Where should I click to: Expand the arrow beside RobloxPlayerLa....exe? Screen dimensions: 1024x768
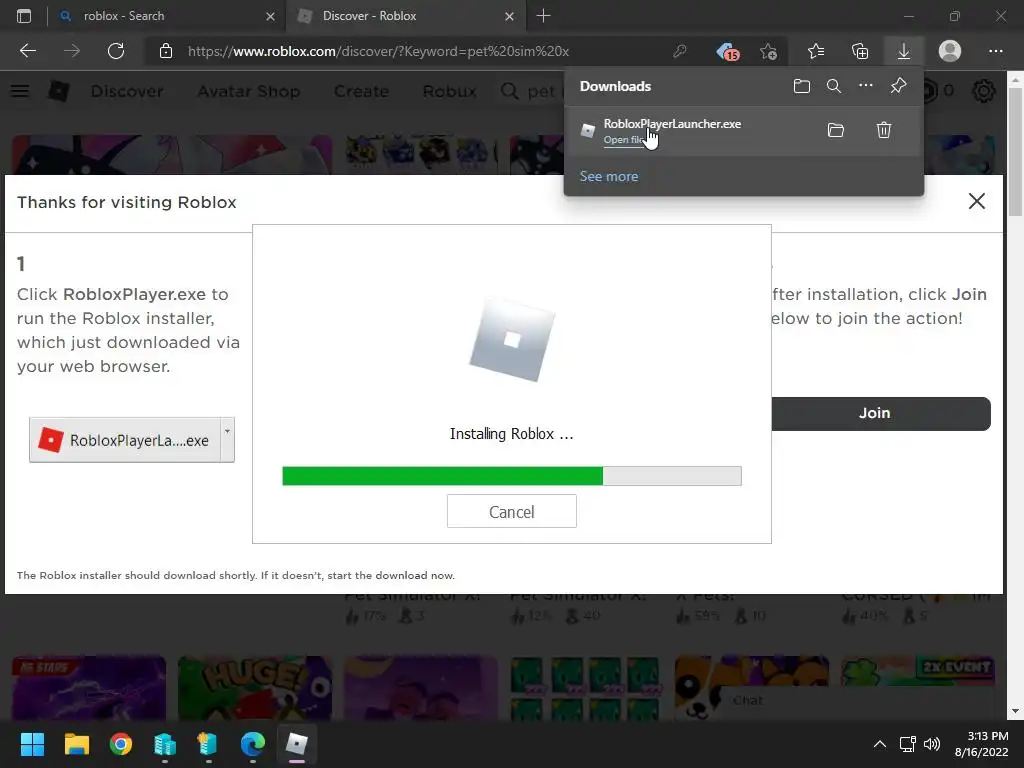(227, 440)
